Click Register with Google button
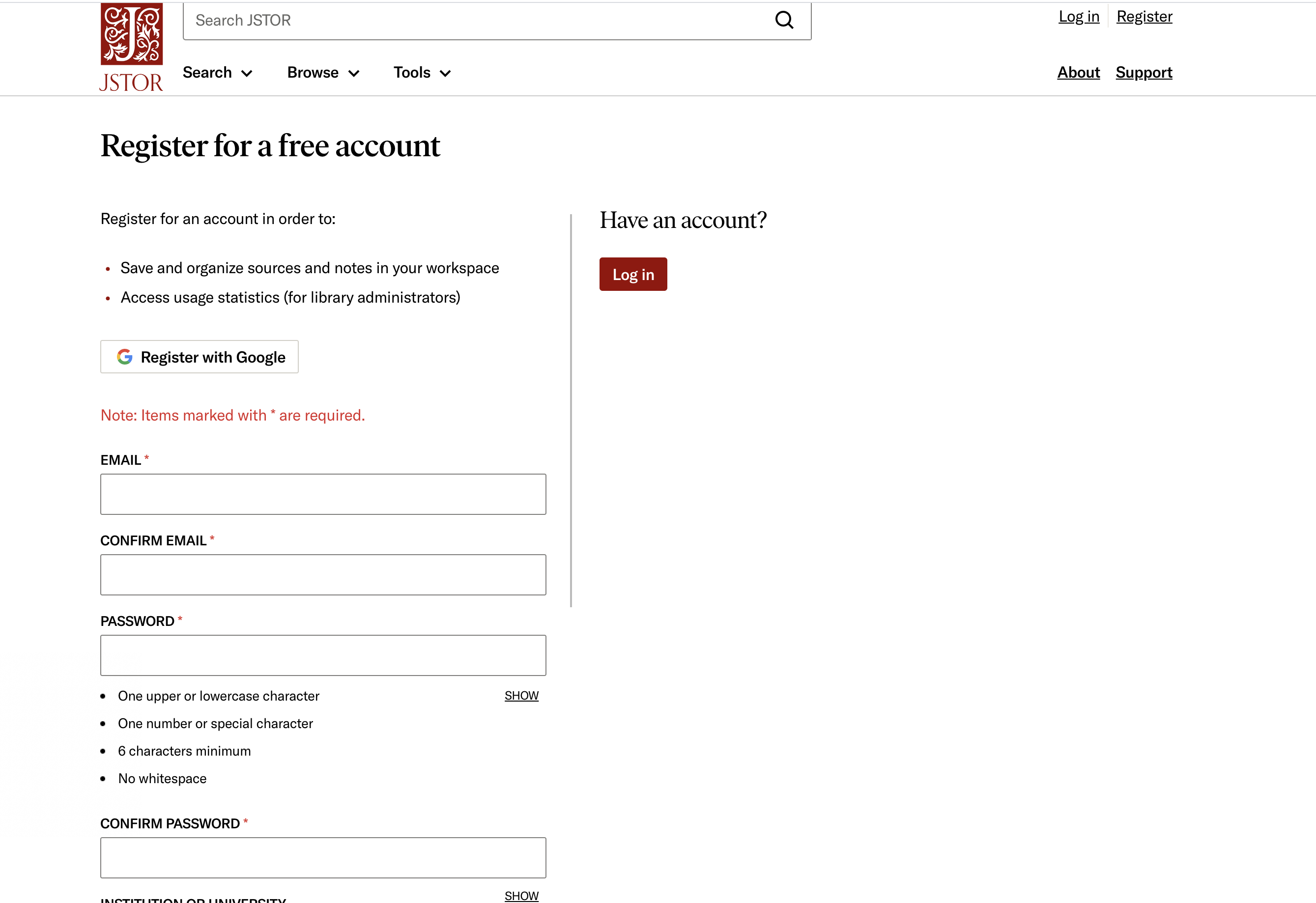 click(x=200, y=357)
